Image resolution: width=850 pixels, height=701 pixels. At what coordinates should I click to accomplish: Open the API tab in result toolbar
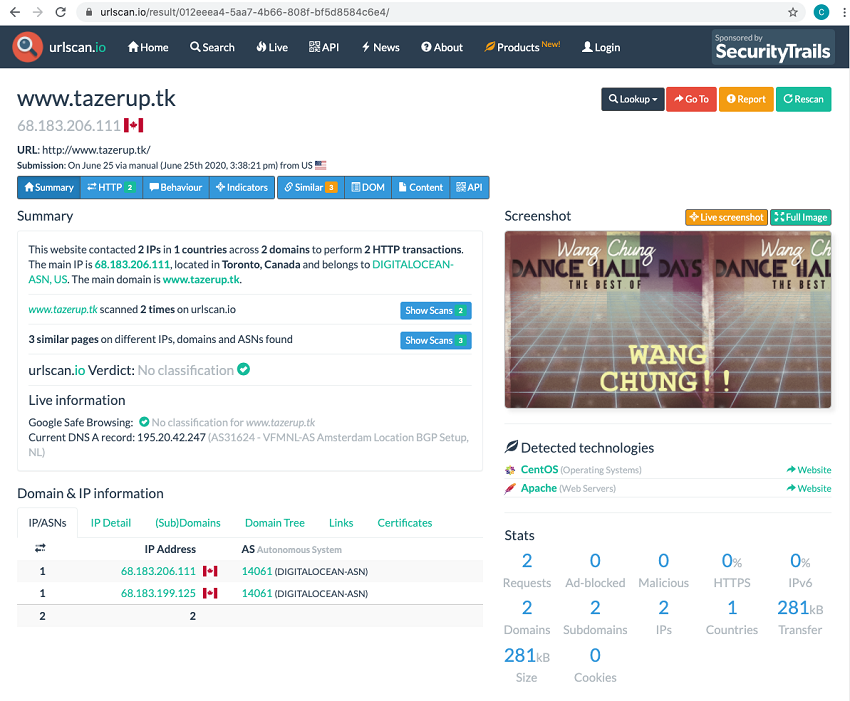469,188
